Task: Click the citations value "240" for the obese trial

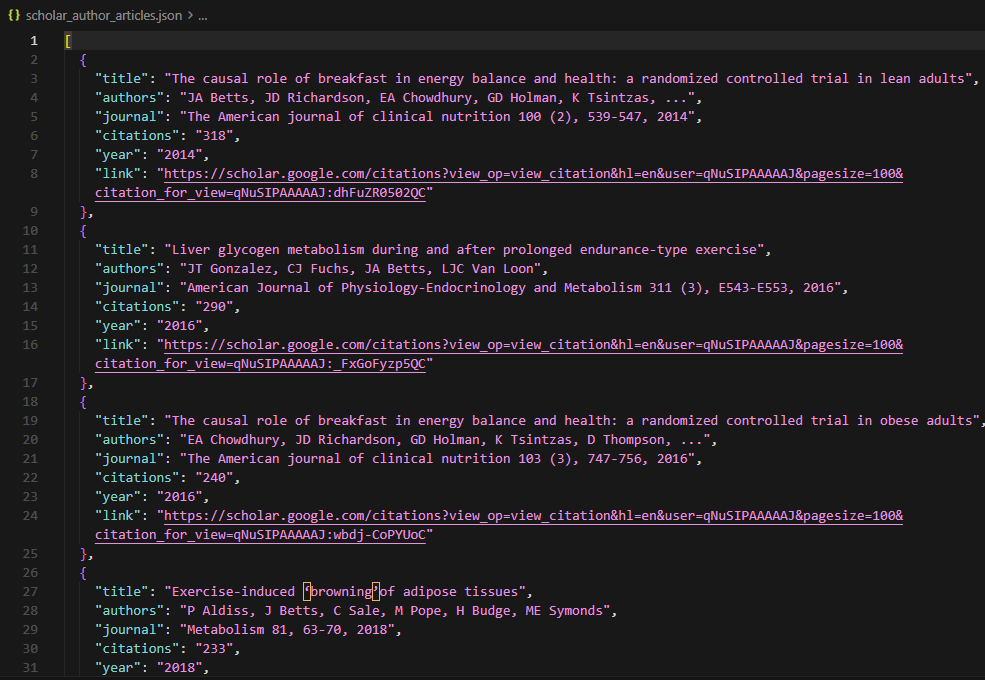Action: coord(216,477)
